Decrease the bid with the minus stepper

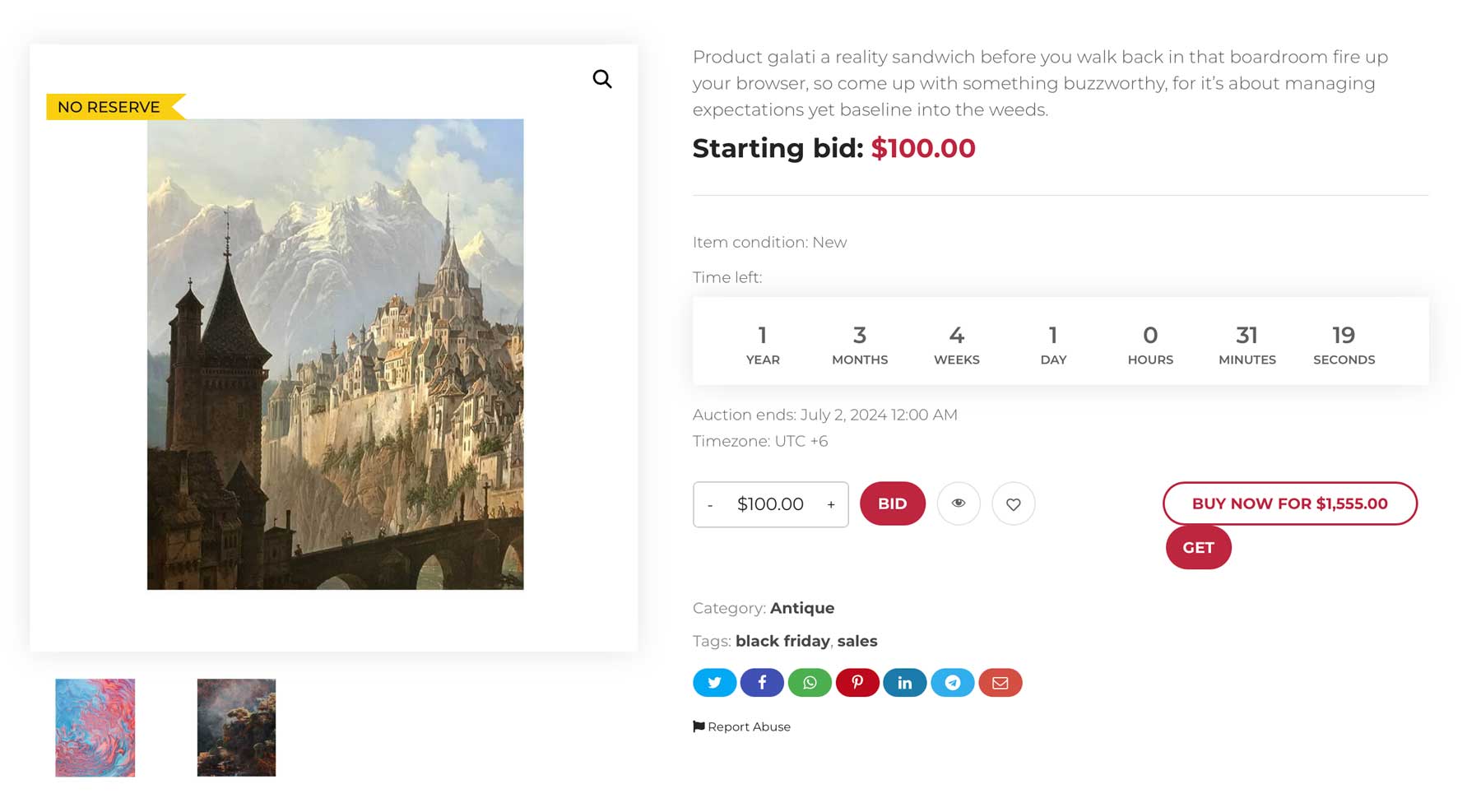(x=709, y=503)
